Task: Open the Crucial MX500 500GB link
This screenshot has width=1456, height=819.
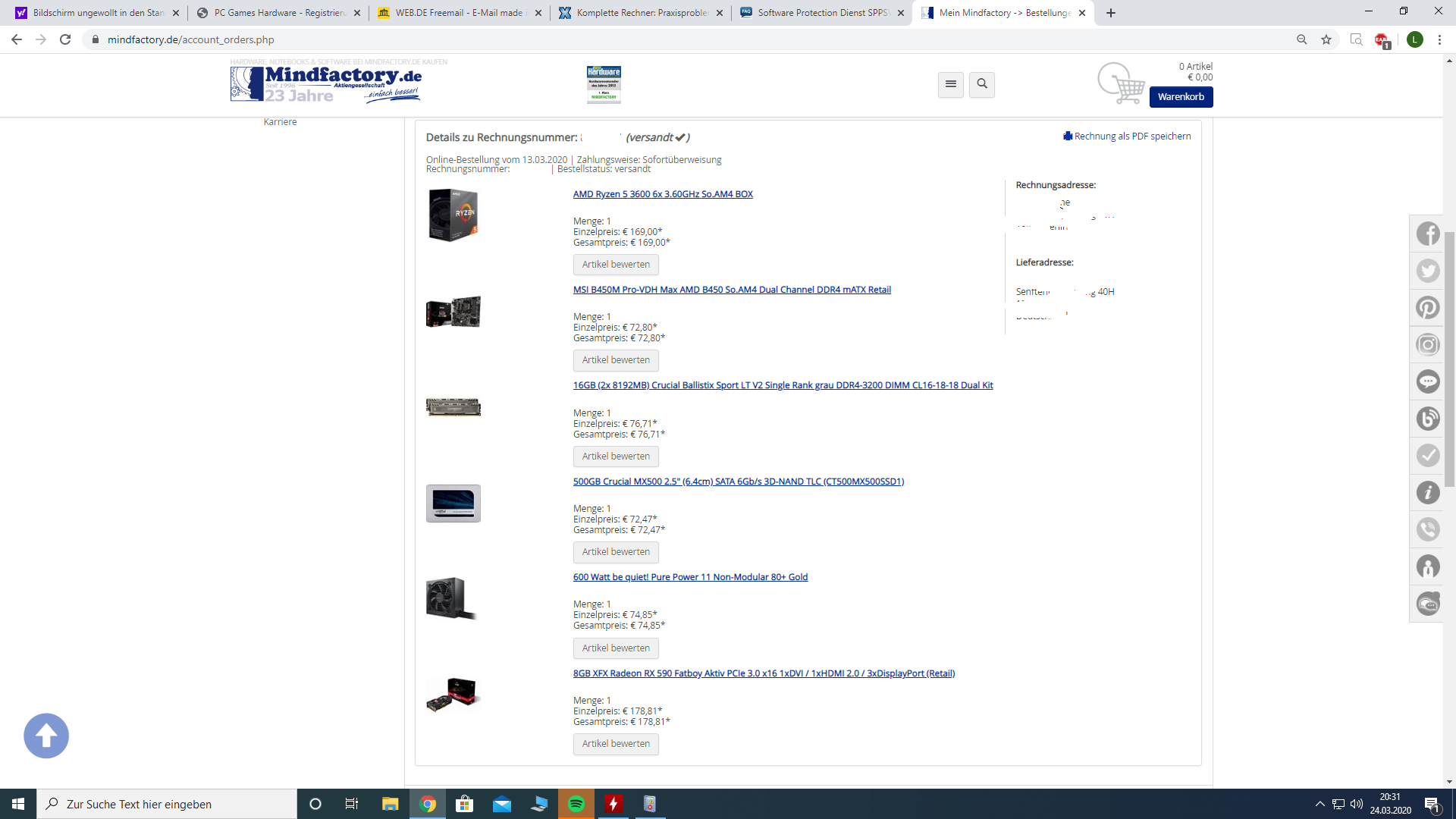Action: pyautogui.click(x=739, y=482)
